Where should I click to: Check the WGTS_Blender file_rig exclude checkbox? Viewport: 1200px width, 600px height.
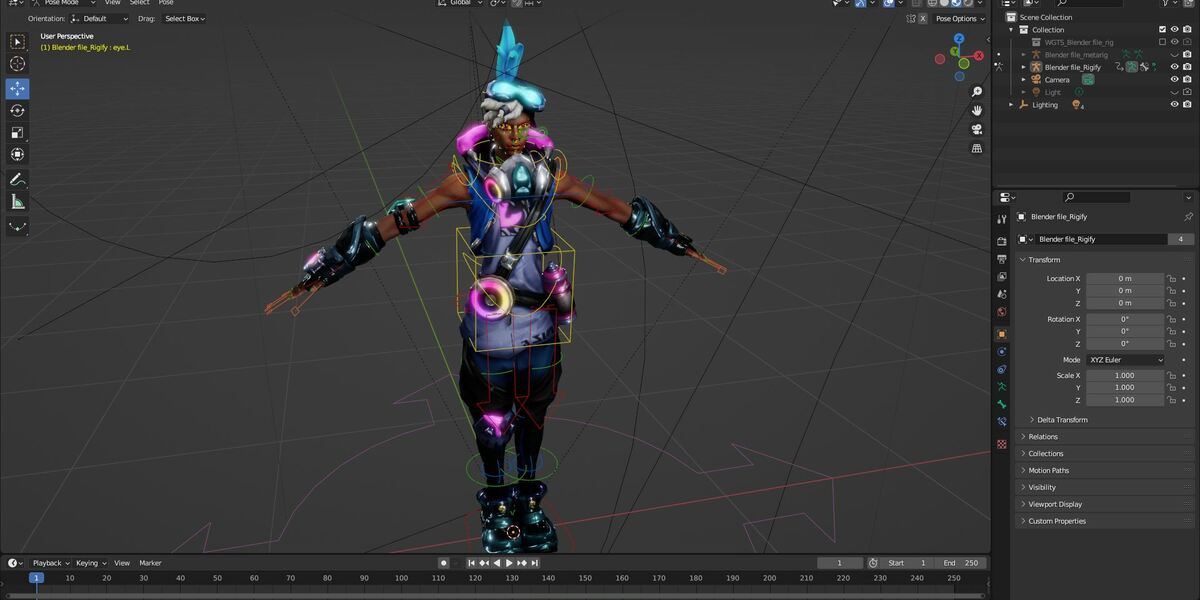1162,42
